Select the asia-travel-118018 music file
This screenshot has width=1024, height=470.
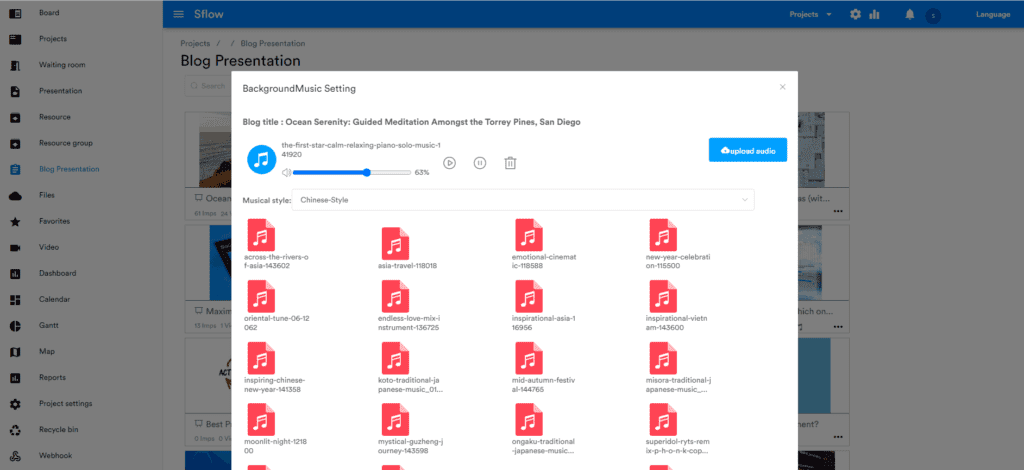[x=394, y=242]
